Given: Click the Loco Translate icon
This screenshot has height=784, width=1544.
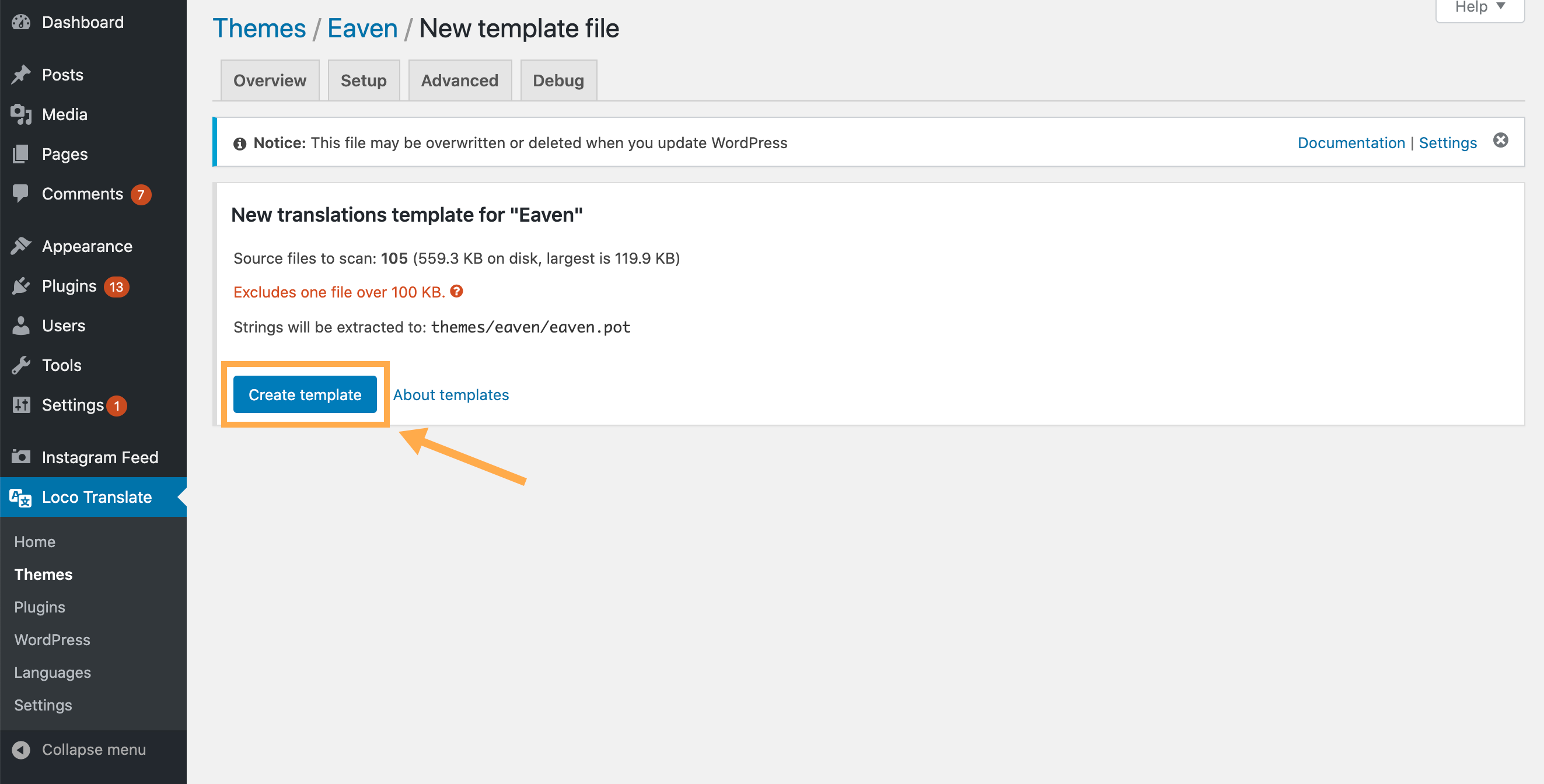Looking at the screenshot, I should (x=21, y=497).
